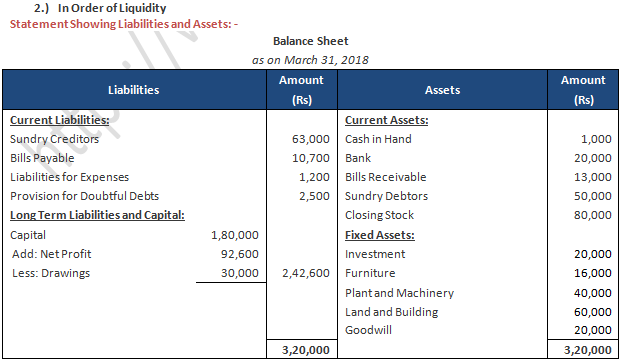Click the Closing Stock amount 80,000

[593, 215]
